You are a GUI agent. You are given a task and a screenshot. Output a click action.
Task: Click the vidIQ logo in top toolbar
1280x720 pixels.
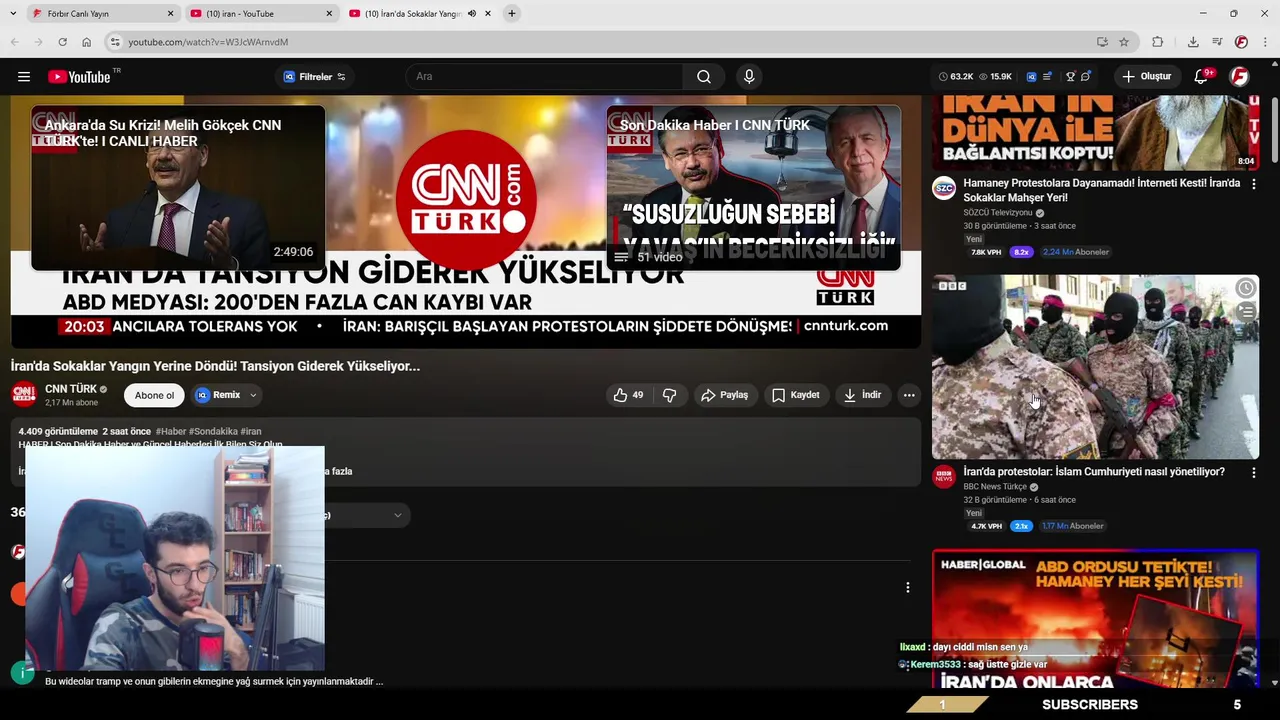coord(1031,77)
